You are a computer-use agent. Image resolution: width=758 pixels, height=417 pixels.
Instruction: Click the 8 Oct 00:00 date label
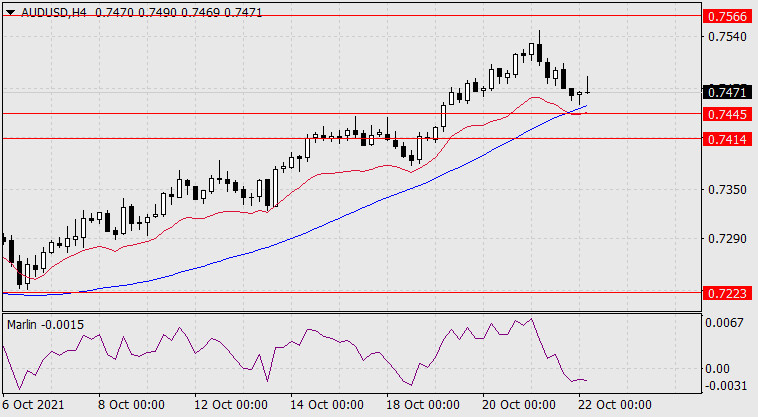tap(129, 404)
